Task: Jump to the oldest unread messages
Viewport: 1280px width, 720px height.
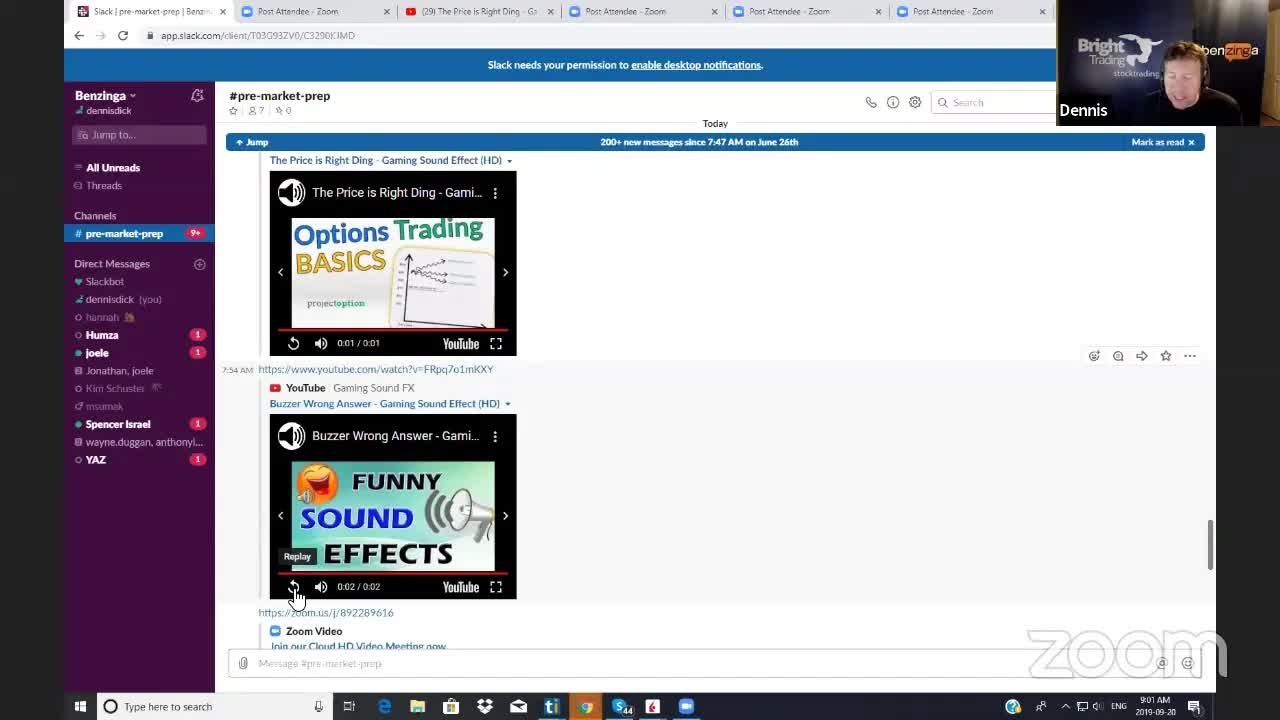Action: 252,142
